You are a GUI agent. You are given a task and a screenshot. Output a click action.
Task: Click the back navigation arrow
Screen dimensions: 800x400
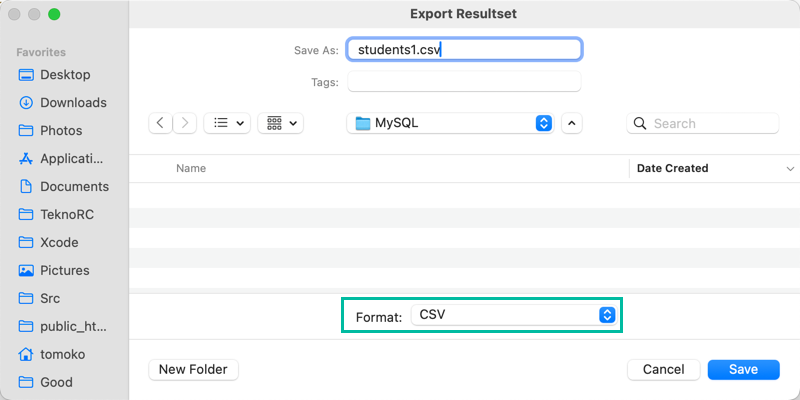(x=160, y=123)
